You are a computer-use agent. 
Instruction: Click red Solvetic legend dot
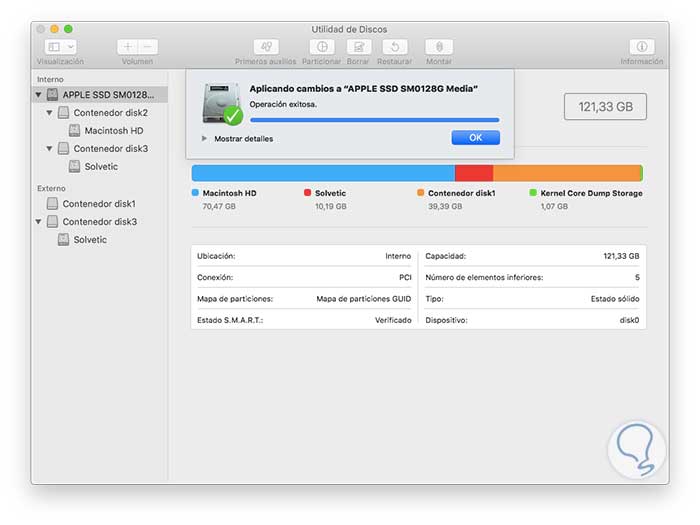pos(307,193)
